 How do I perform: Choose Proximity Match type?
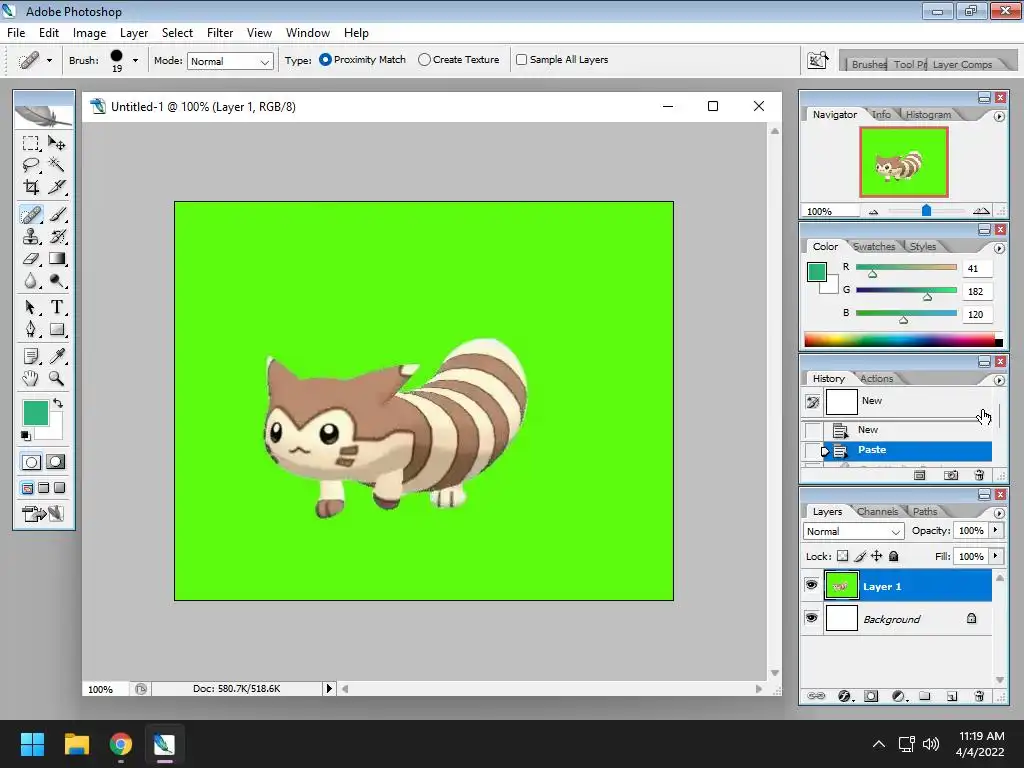[362, 59]
